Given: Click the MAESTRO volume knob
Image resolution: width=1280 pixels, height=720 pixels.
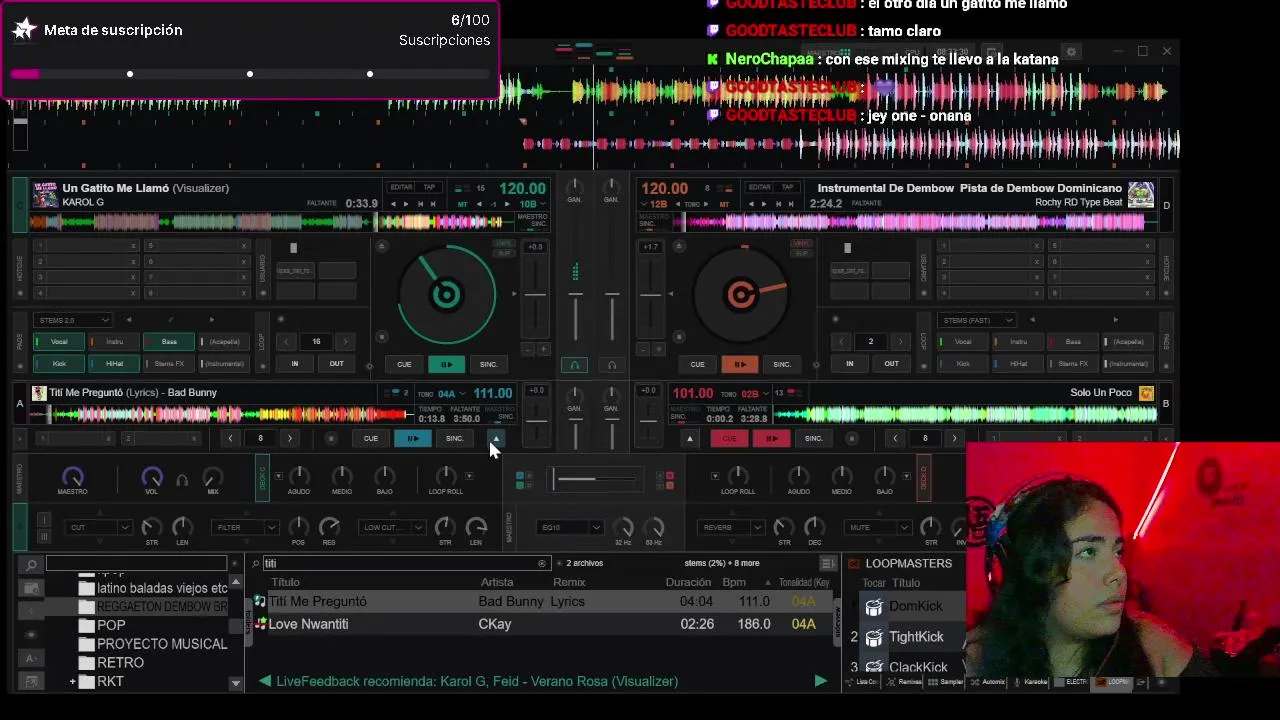Looking at the screenshot, I should (72, 477).
